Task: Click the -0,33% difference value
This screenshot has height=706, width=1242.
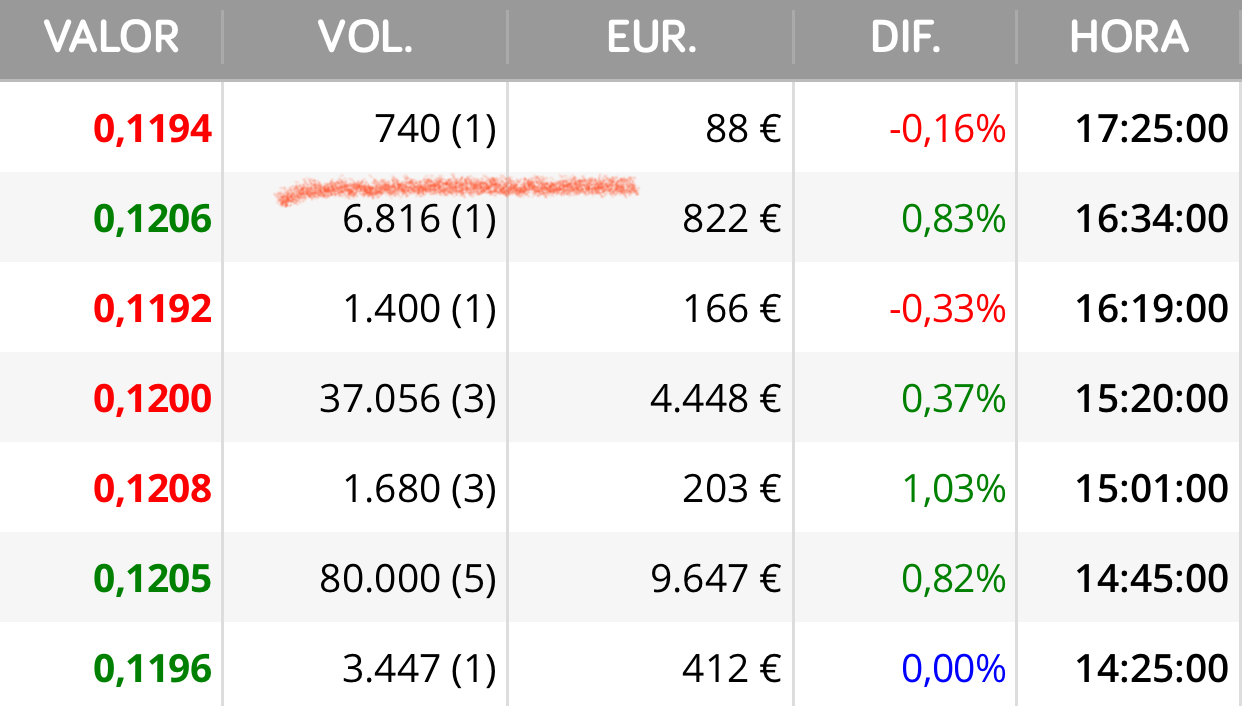Action: pos(947,309)
